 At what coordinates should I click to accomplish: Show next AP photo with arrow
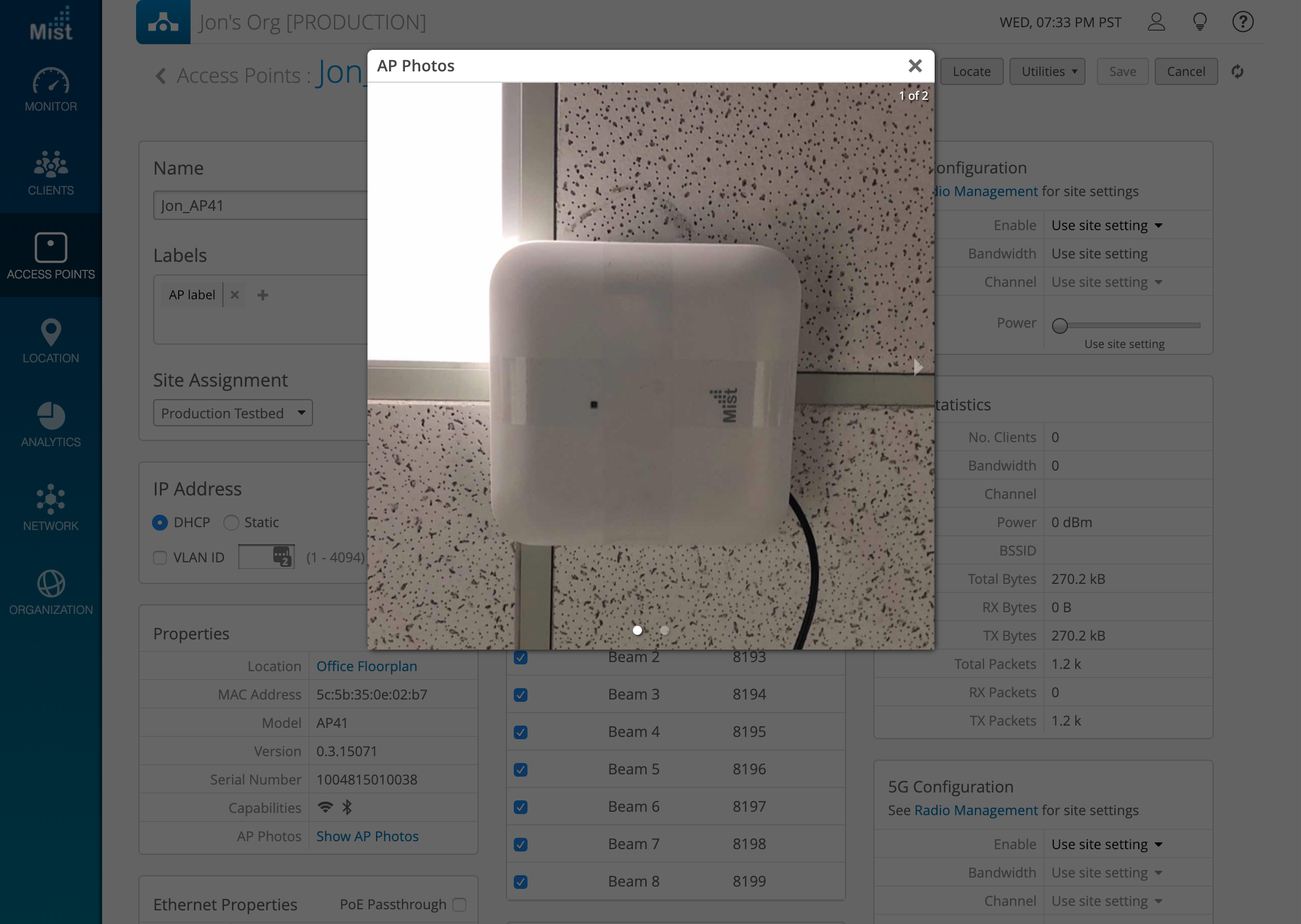tap(918, 367)
